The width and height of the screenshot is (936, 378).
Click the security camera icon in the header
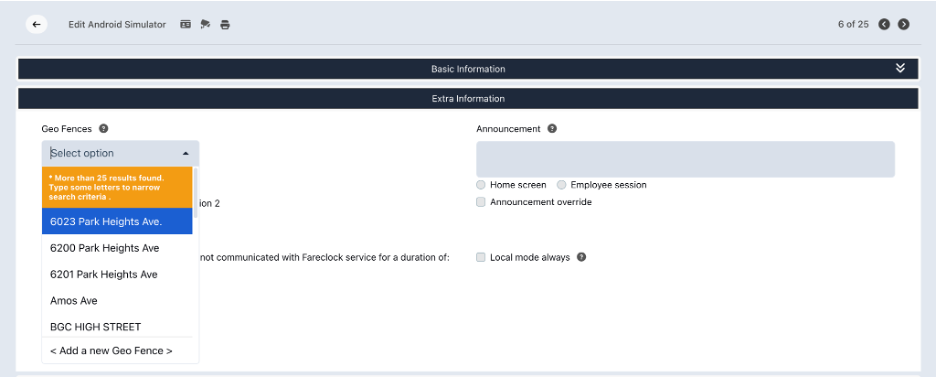tap(205, 24)
